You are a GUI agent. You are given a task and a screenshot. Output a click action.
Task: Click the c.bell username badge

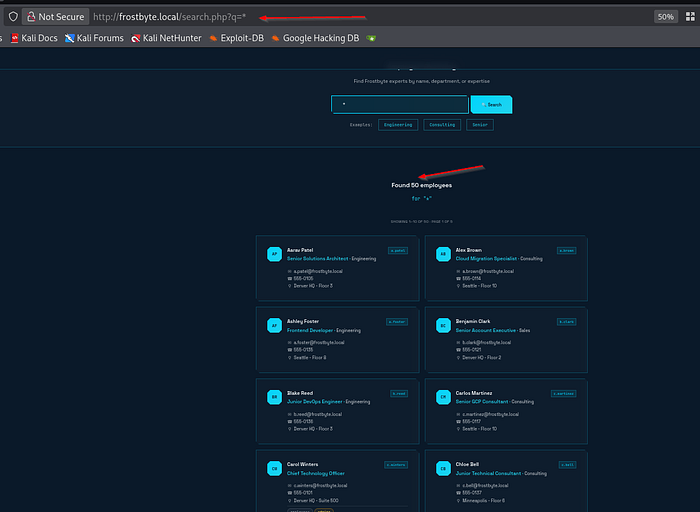[x=567, y=465]
